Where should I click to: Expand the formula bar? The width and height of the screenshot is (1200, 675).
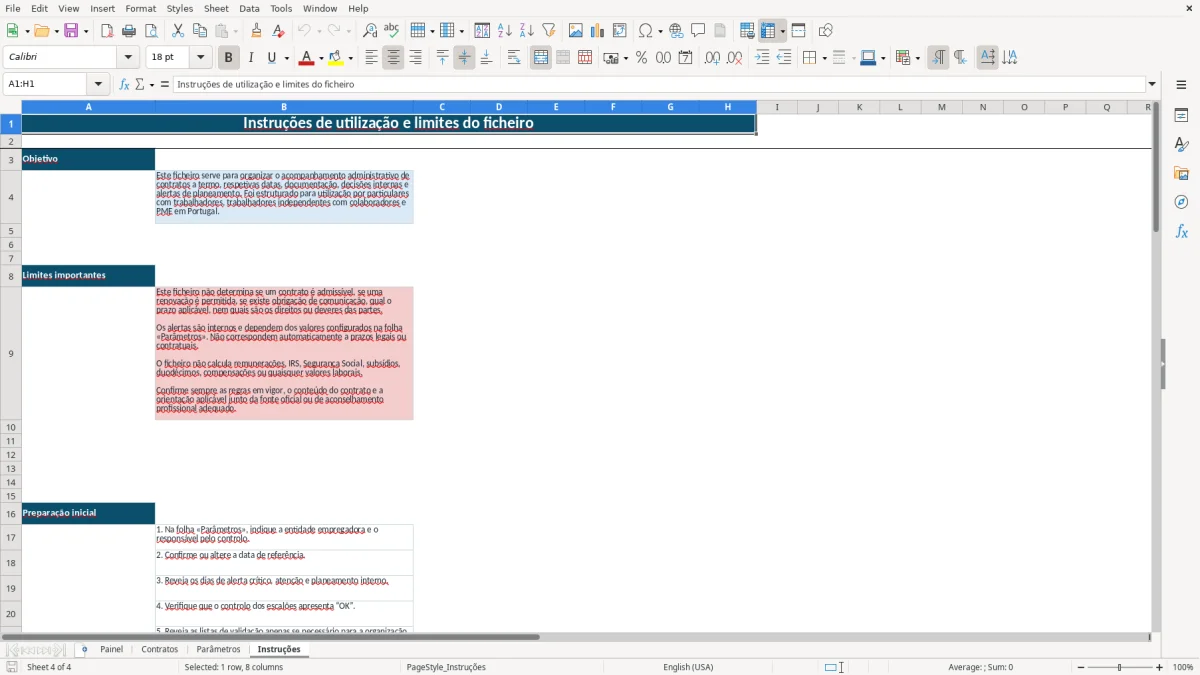tap(1152, 85)
